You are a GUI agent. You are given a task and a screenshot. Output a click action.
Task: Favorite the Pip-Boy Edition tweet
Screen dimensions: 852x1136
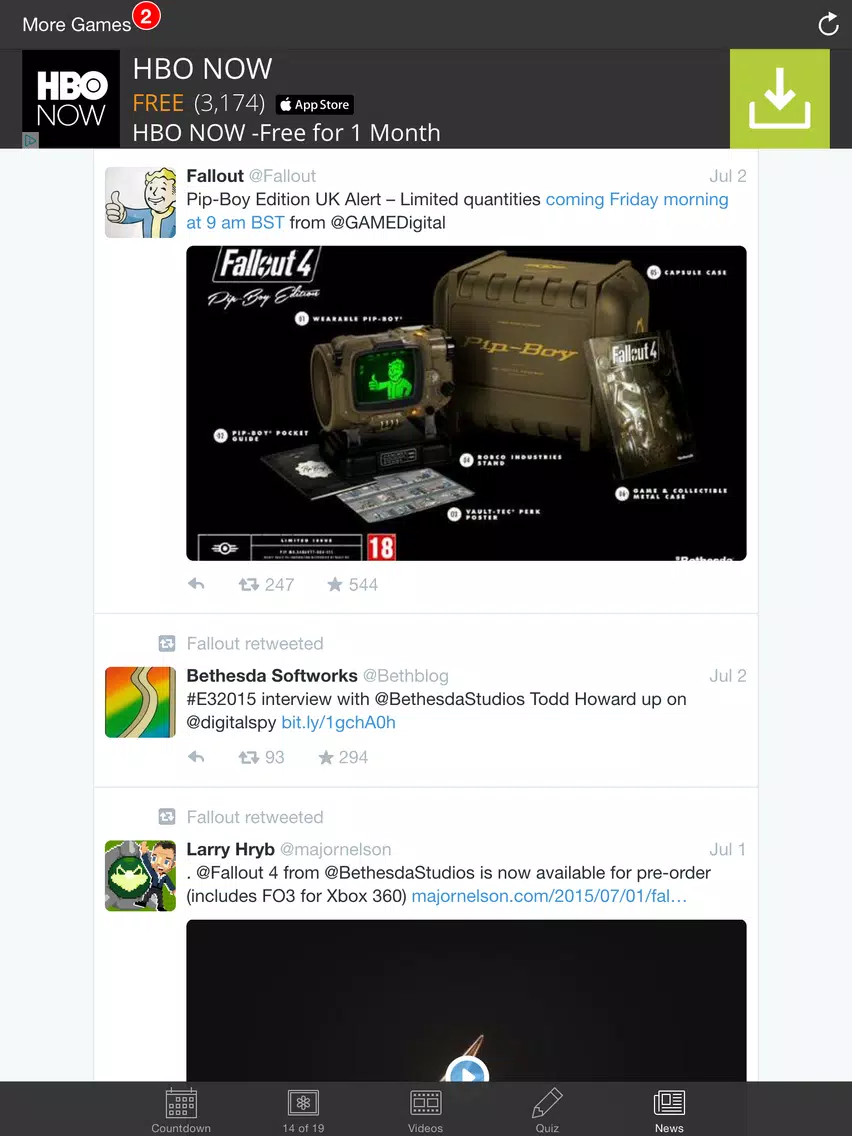[353, 584]
